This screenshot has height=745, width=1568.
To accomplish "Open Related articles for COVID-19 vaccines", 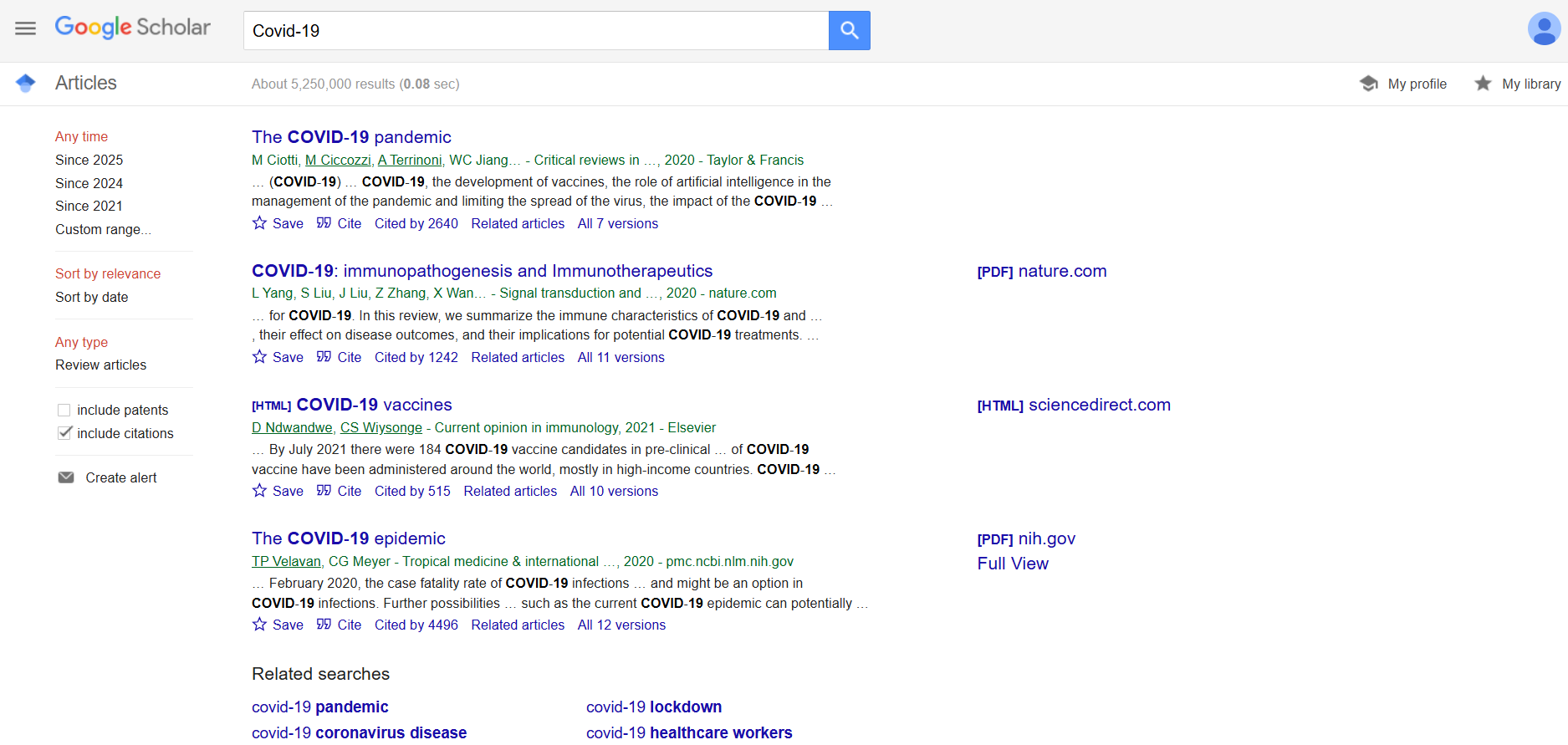I will click(x=510, y=491).
